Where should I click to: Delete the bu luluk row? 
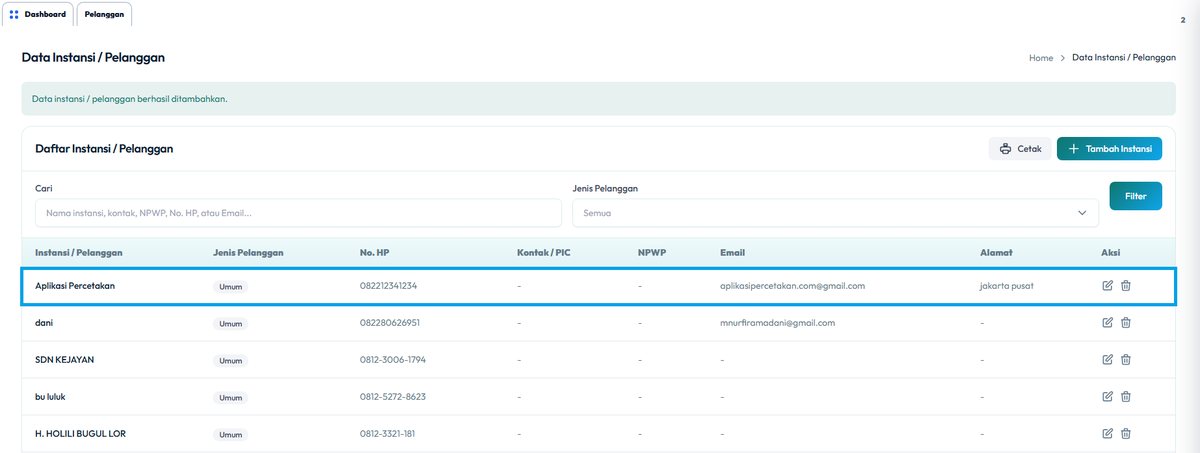tap(1126, 397)
